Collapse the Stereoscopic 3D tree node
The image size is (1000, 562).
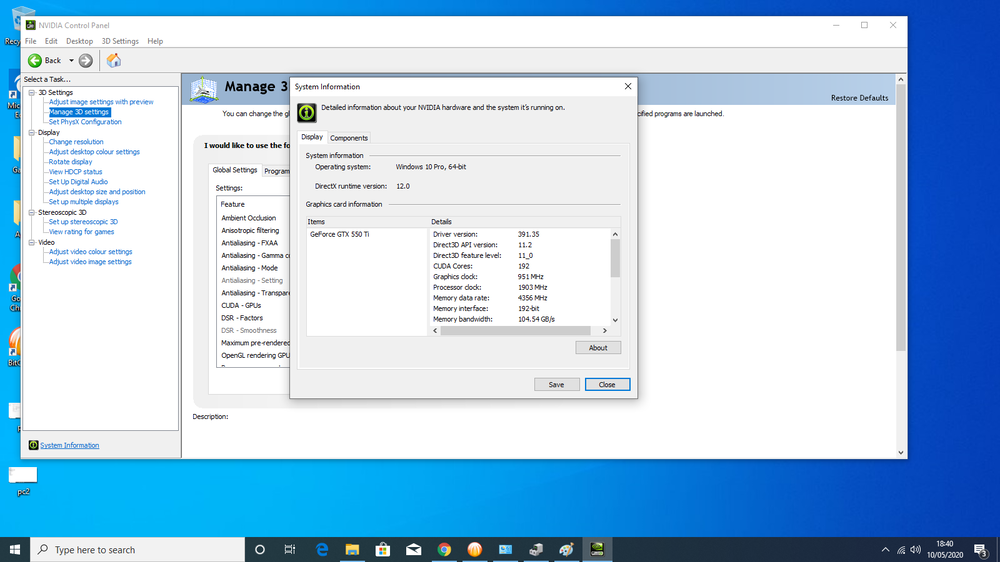31,212
